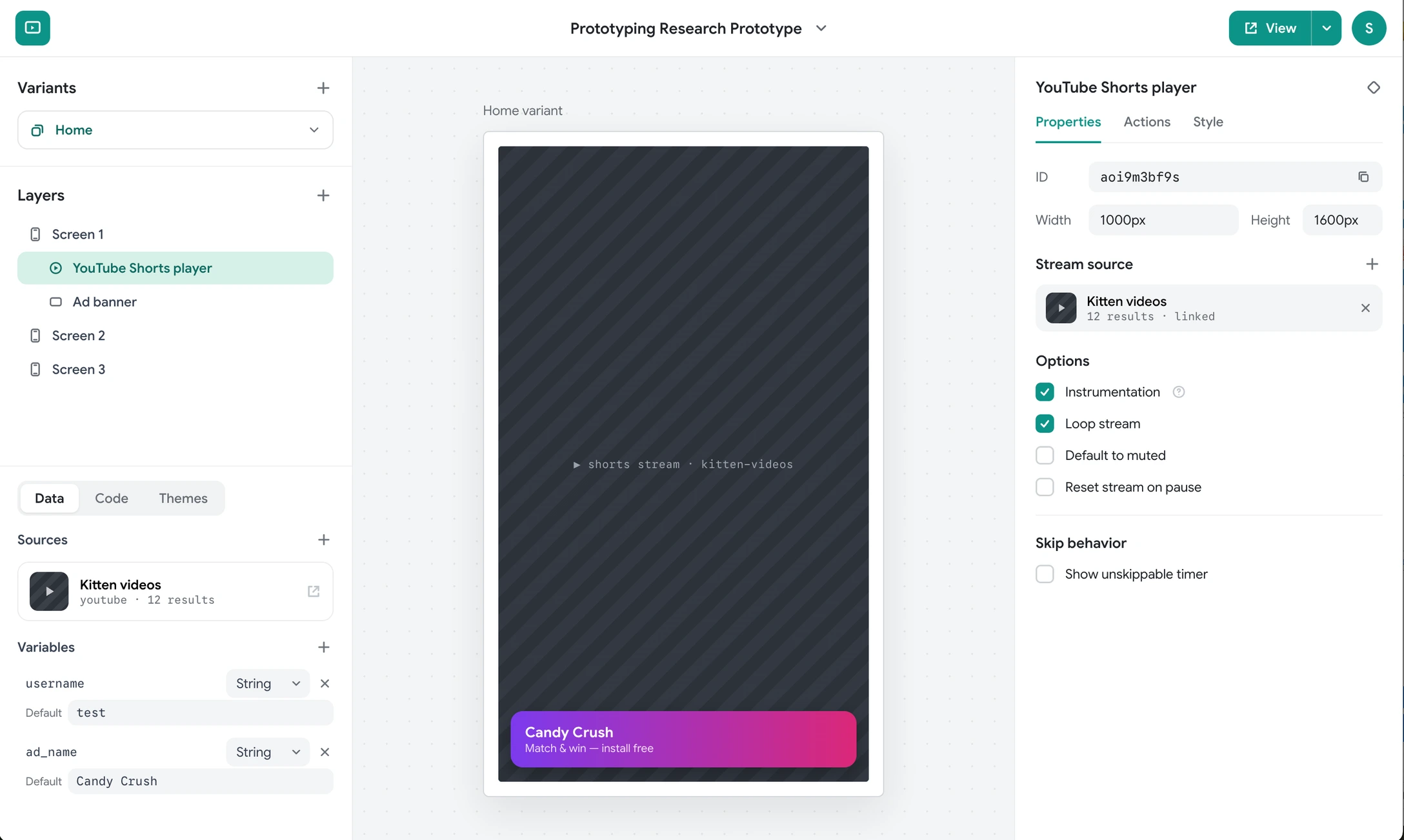Select Screen 3 layer

[x=175, y=370]
